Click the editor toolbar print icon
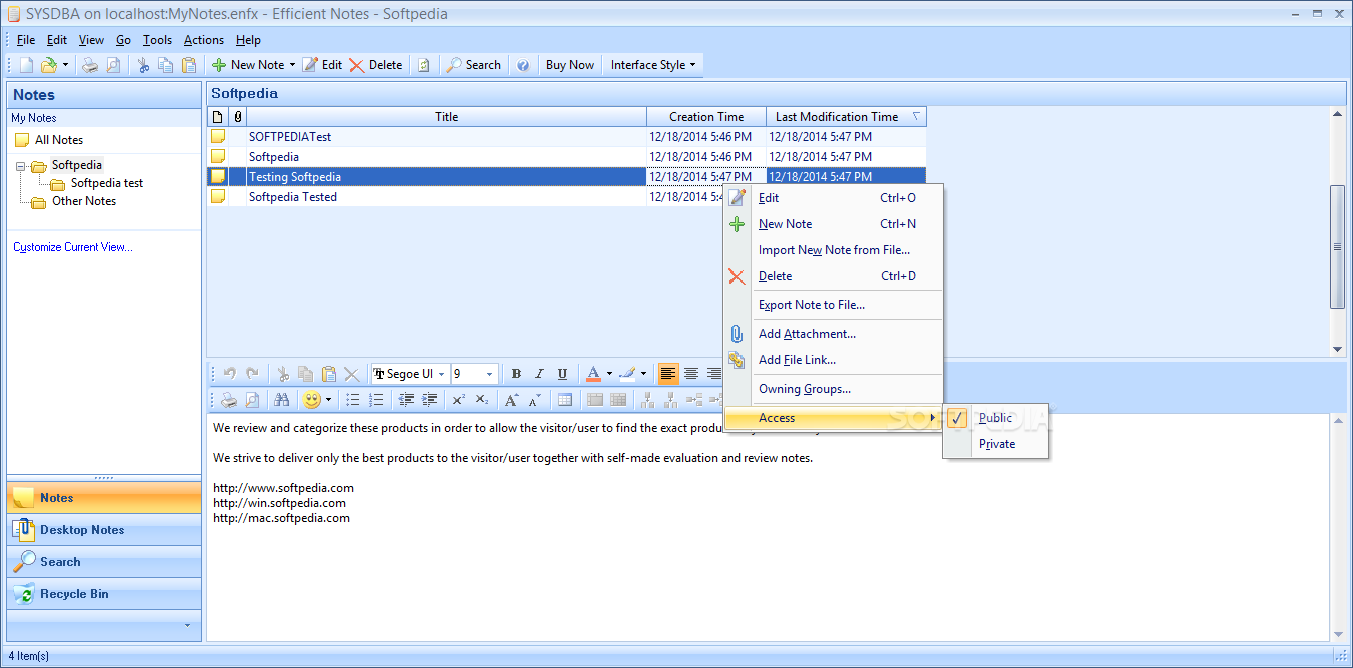Image resolution: width=1353 pixels, height=668 pixels. click(x=230, y=400)
